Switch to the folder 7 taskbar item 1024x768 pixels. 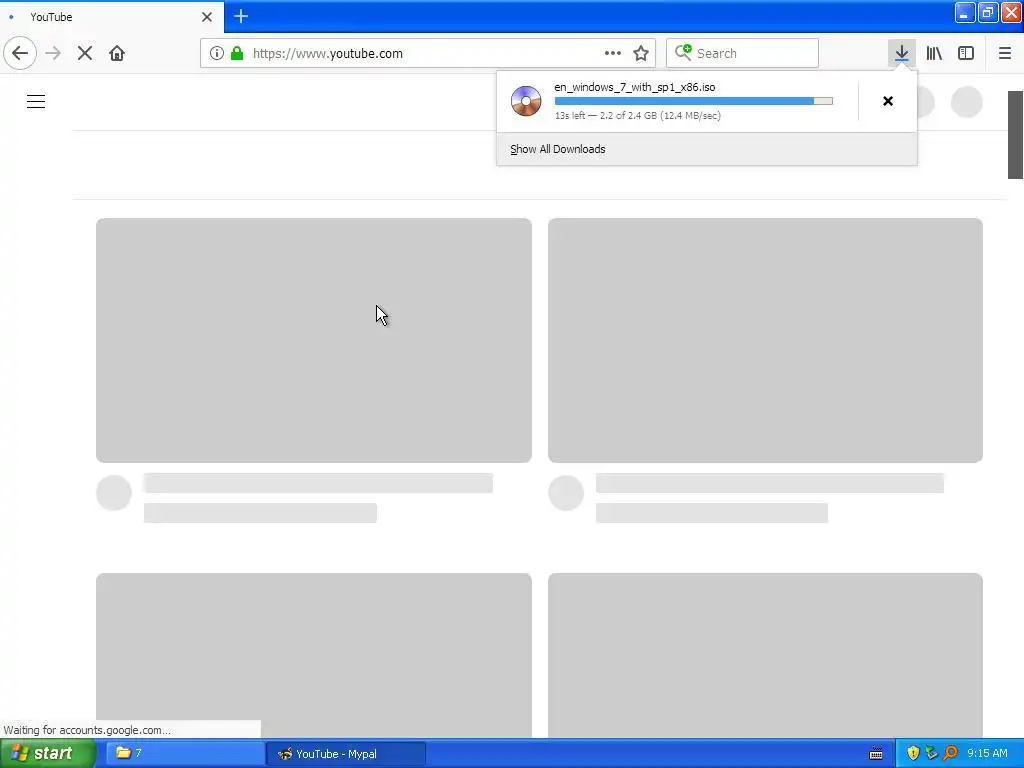click(184, 754)
